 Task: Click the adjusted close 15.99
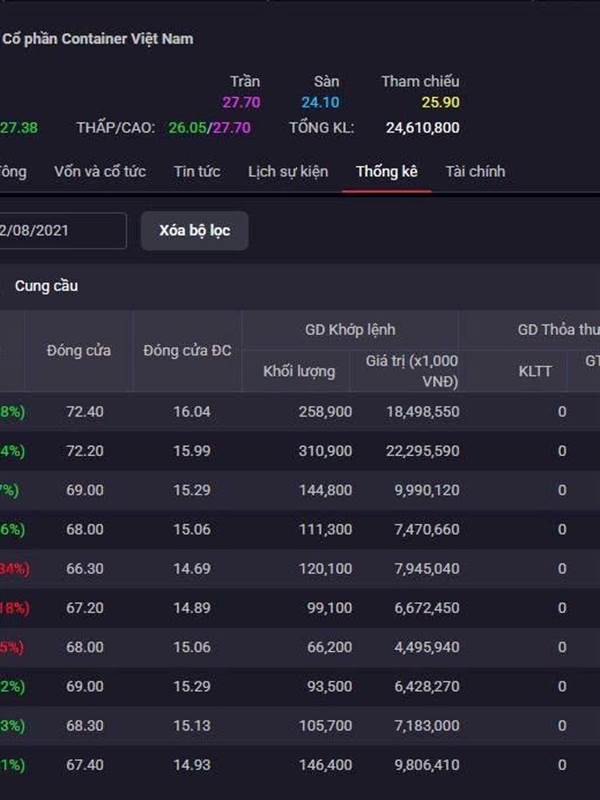coord(192,451)
